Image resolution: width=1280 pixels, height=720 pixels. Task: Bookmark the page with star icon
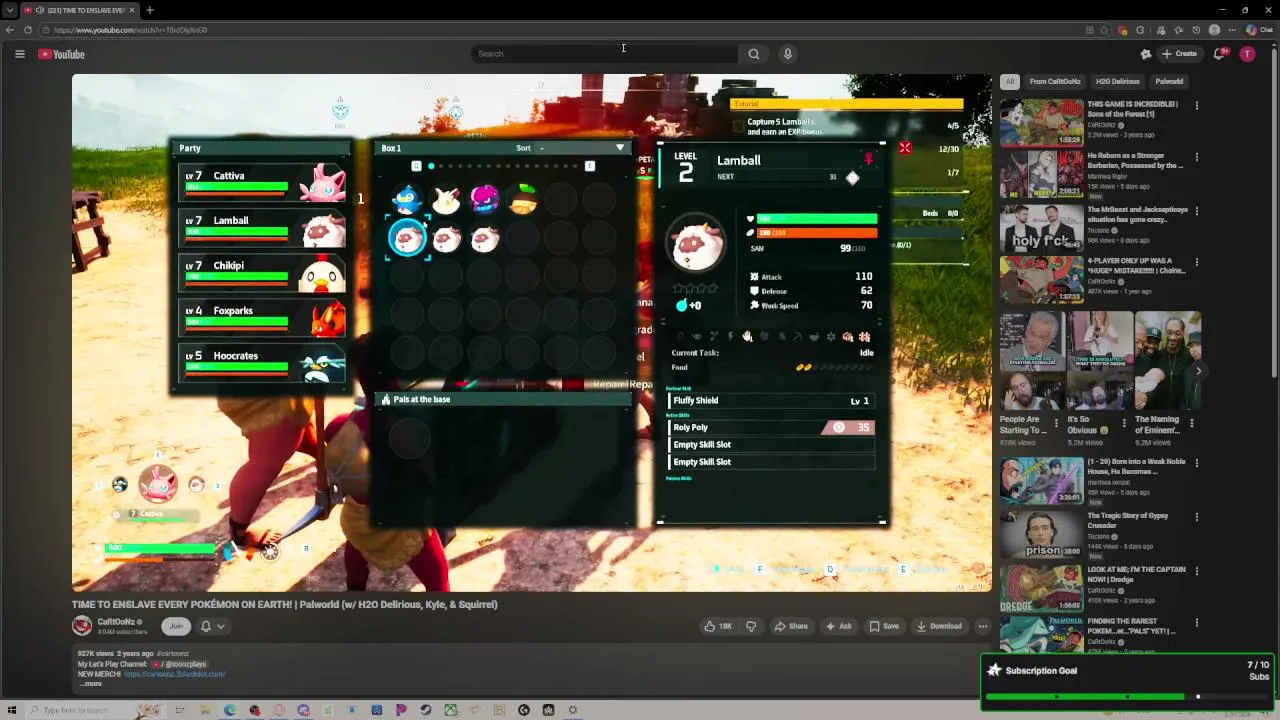(x=1105, y=30)
